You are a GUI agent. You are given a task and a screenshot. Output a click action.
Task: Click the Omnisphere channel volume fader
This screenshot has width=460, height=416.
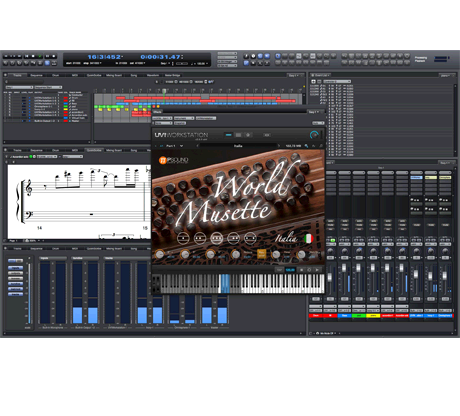(444, 276)
